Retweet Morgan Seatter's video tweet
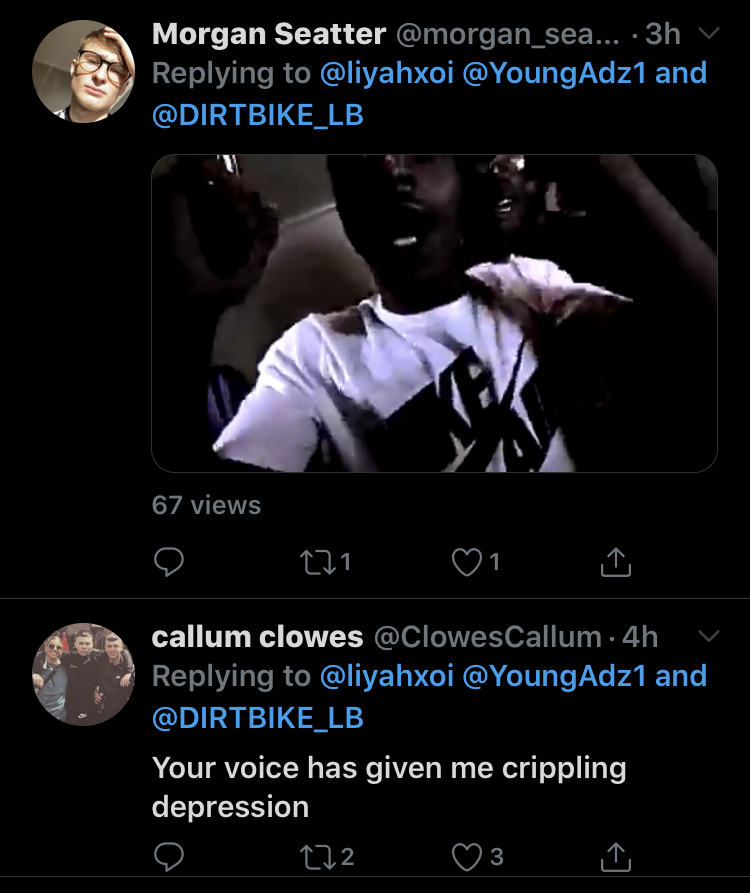750x893 pixels. click(317, 563)
